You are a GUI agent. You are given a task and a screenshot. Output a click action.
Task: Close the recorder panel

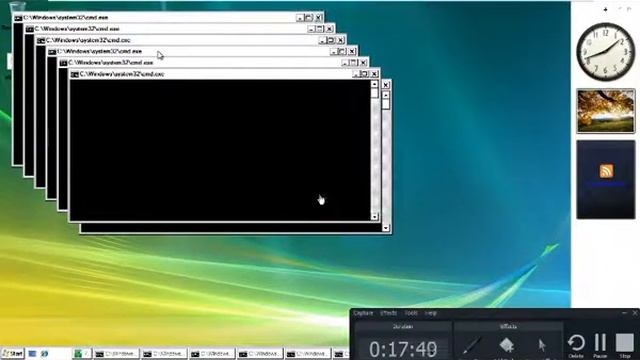pyautogui.click(x=635, y=313)
